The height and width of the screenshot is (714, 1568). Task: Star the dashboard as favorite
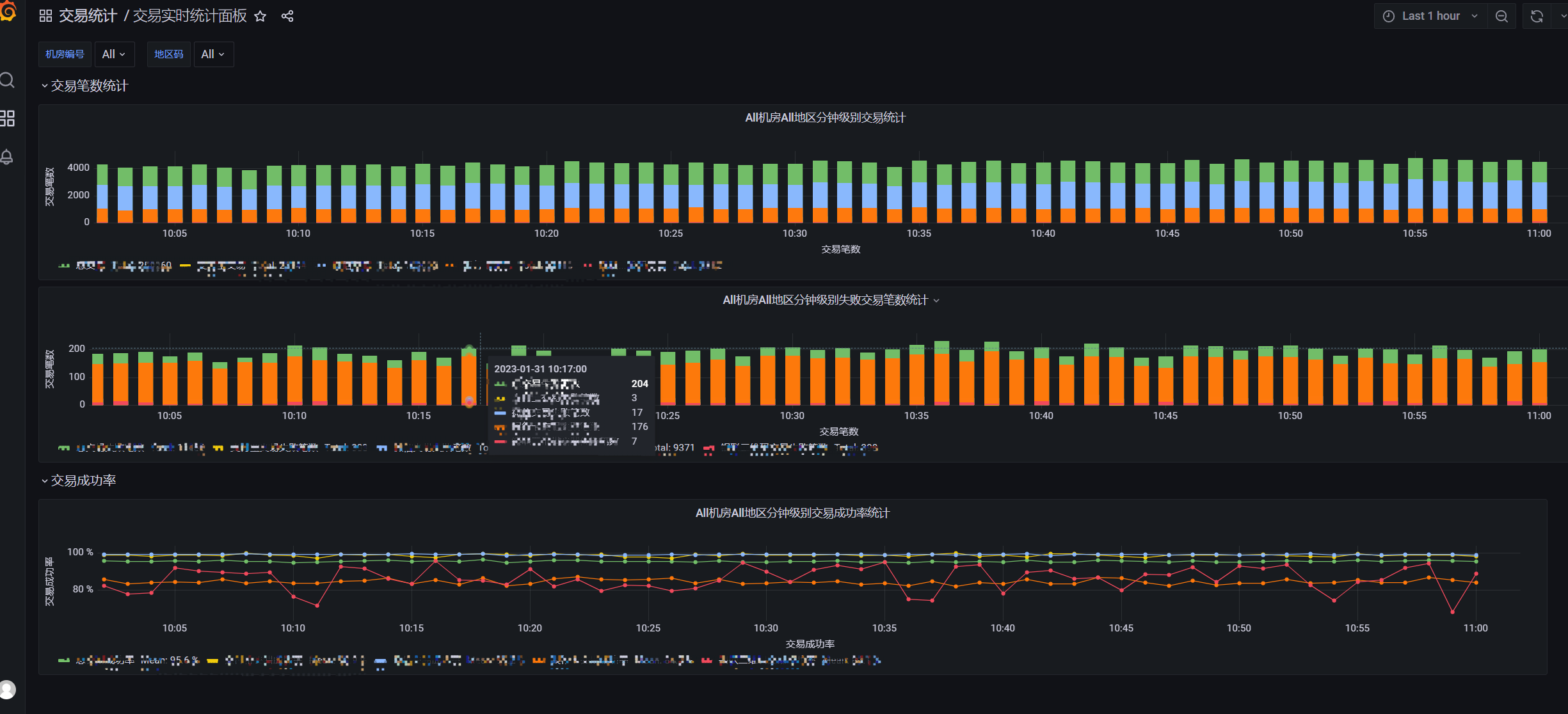260,16
